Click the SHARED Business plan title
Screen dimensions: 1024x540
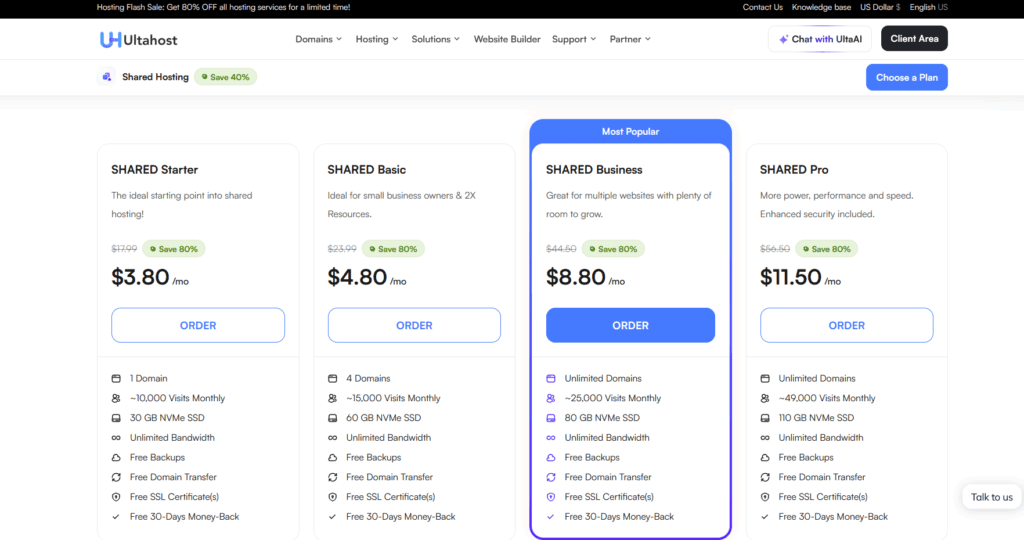coord(594,170)
